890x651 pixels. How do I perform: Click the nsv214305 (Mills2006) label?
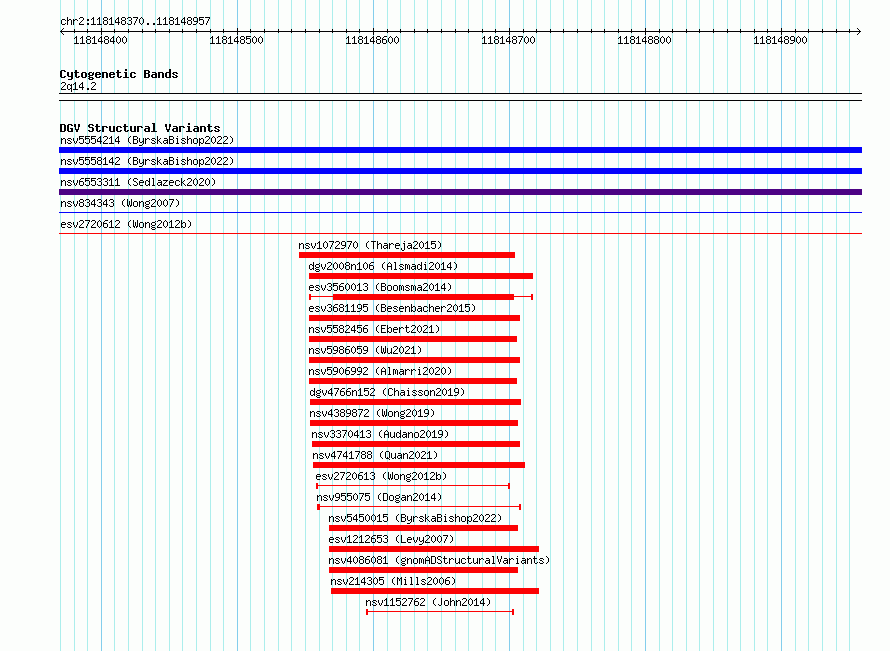(x=393, y=581)
